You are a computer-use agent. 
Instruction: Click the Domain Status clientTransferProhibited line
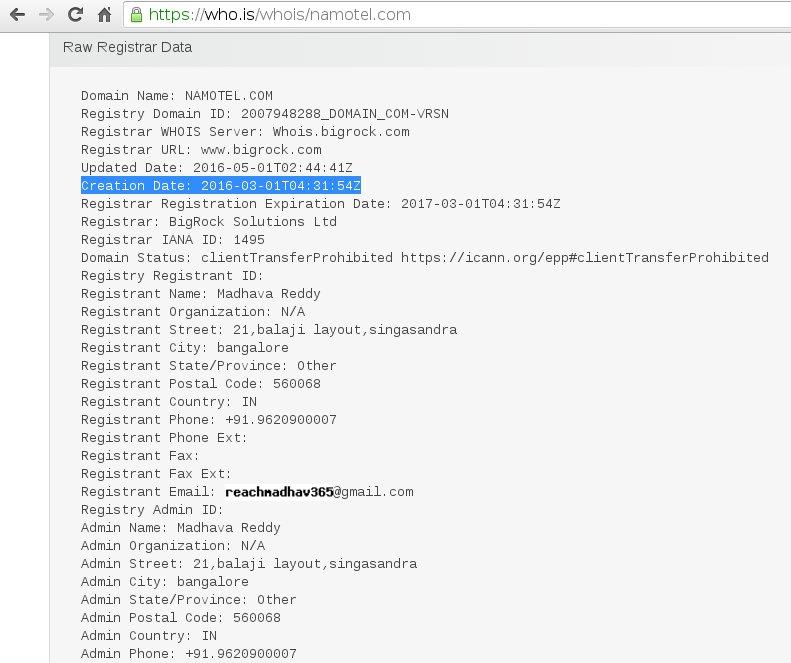425,258
